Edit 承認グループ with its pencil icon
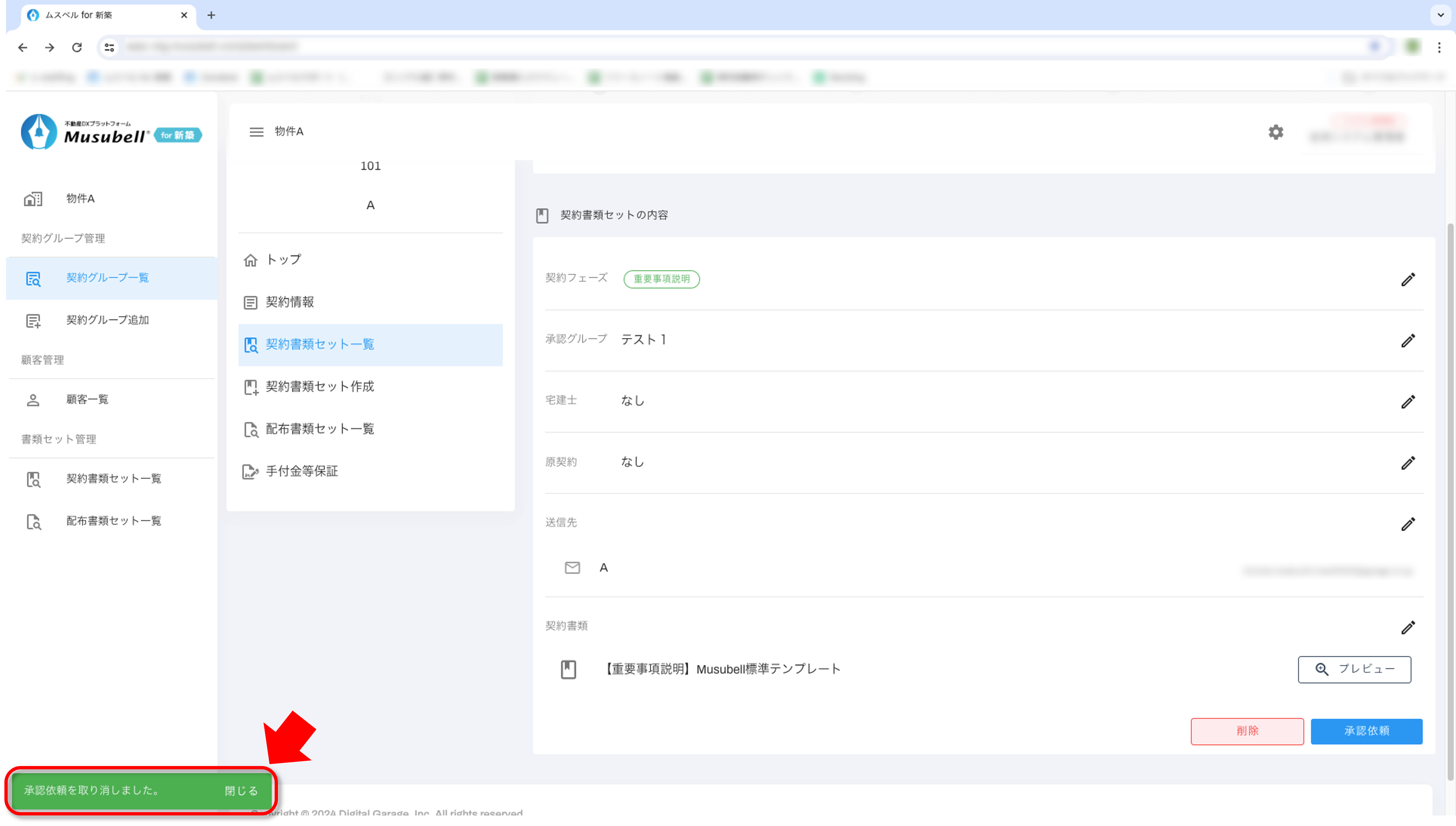This screenshot has height=826, width=1456. [x=1408, y=340]
